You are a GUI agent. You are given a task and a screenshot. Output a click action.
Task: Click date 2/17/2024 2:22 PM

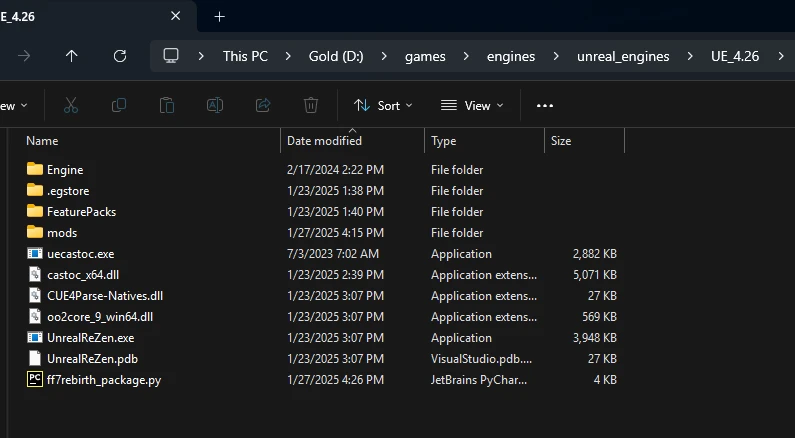point(335,170)
